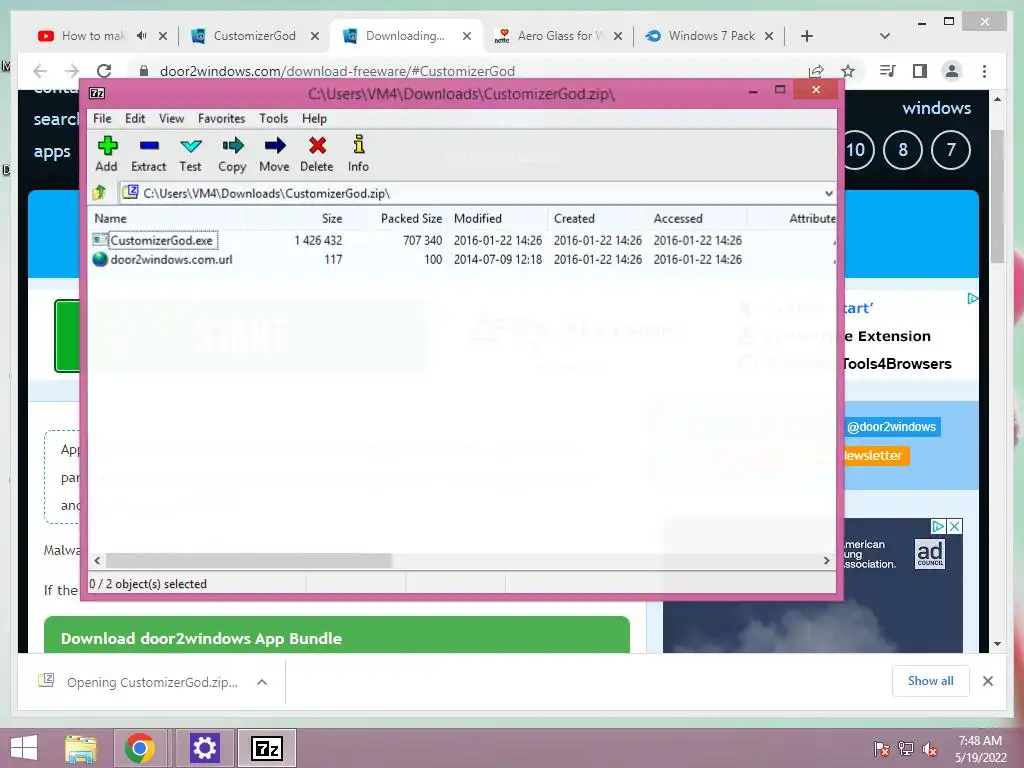Open Chrome tab search chevron
The image size is (1024, 768).
tap(885, 36)
